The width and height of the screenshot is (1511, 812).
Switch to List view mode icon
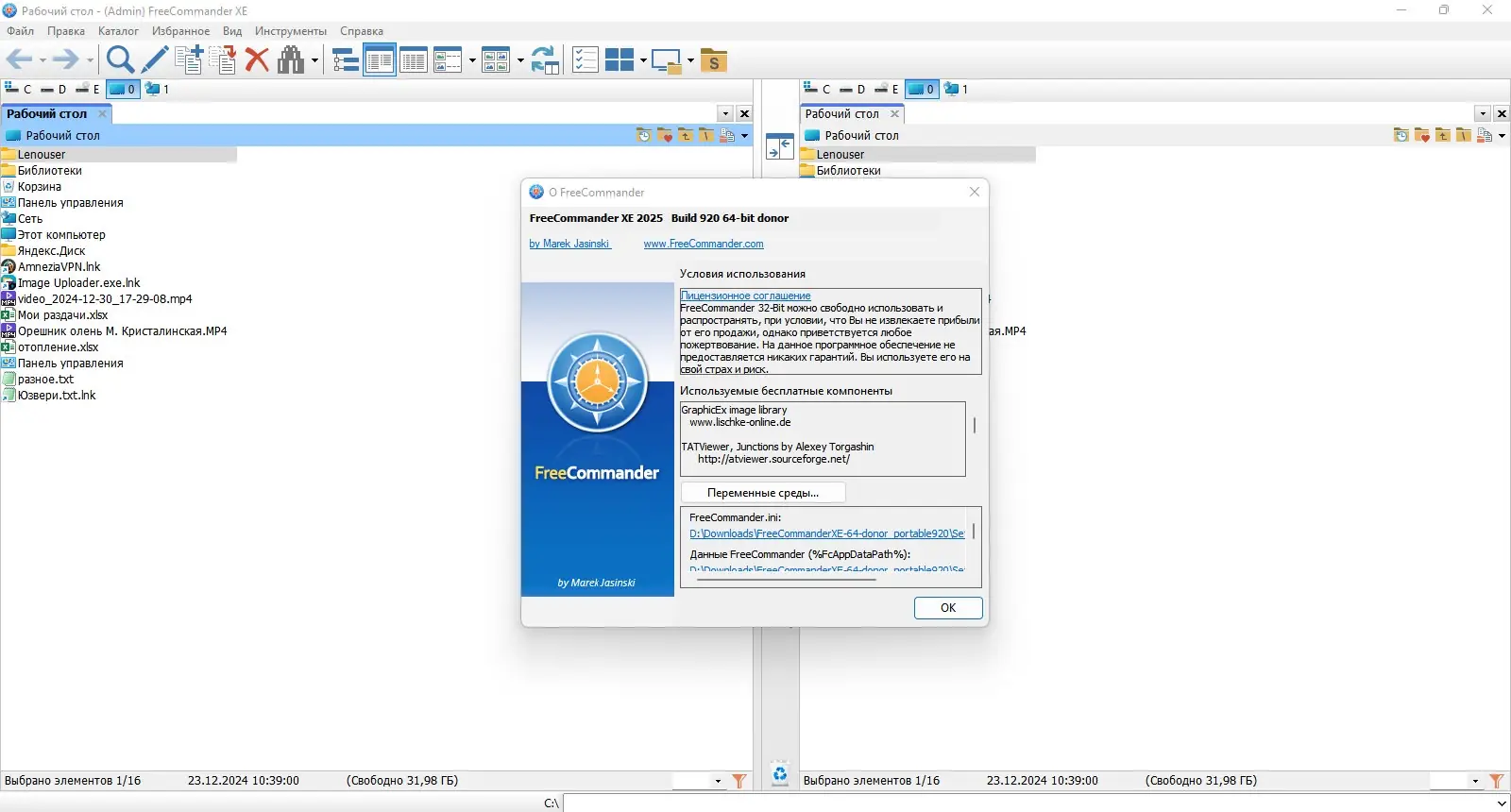pos(414,60)
